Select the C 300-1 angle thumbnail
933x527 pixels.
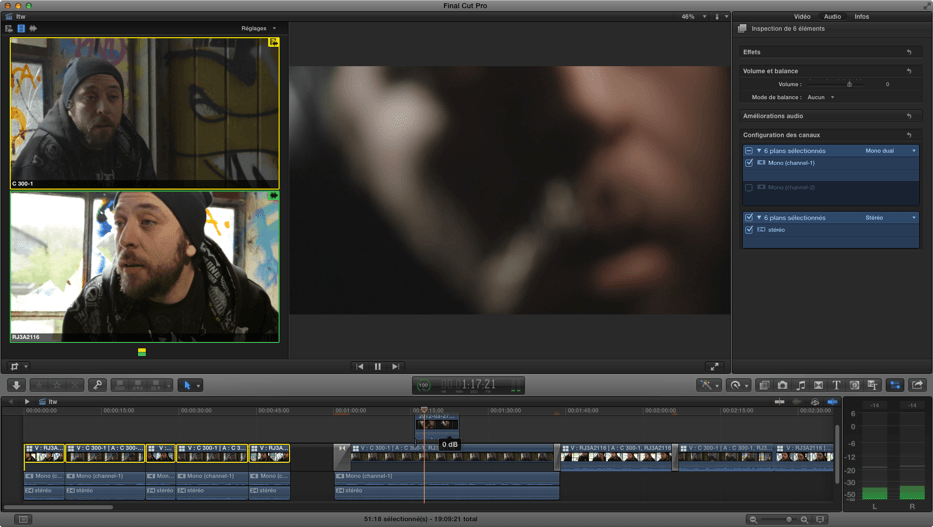(145, 113)
